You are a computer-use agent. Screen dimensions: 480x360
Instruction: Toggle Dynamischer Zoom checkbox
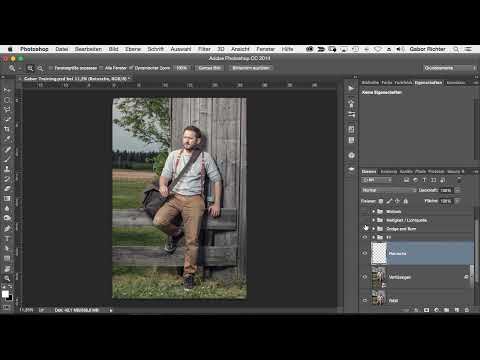point(131,68)
